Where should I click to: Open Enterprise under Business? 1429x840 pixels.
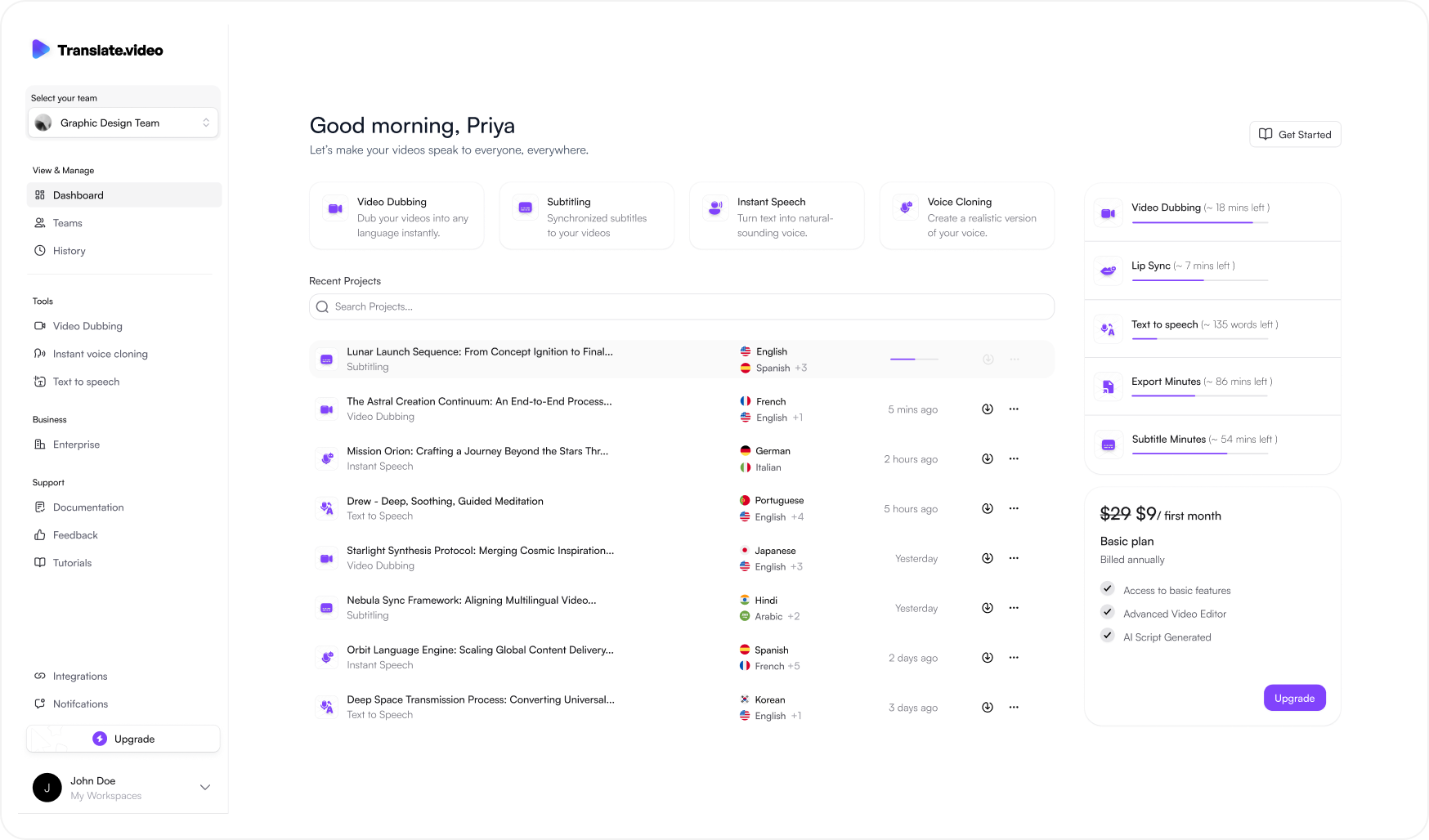pos(67,445)
